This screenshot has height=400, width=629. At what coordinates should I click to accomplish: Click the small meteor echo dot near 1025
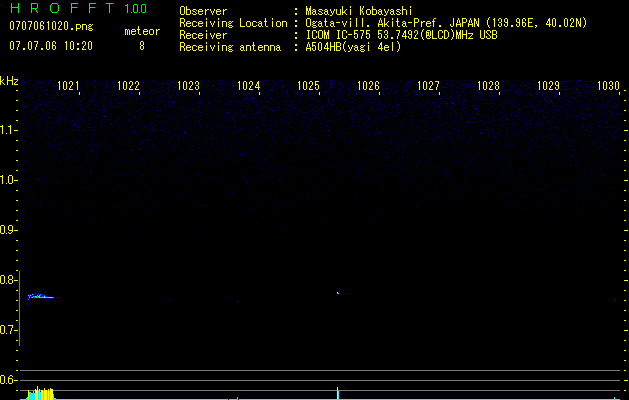[338, 293]
